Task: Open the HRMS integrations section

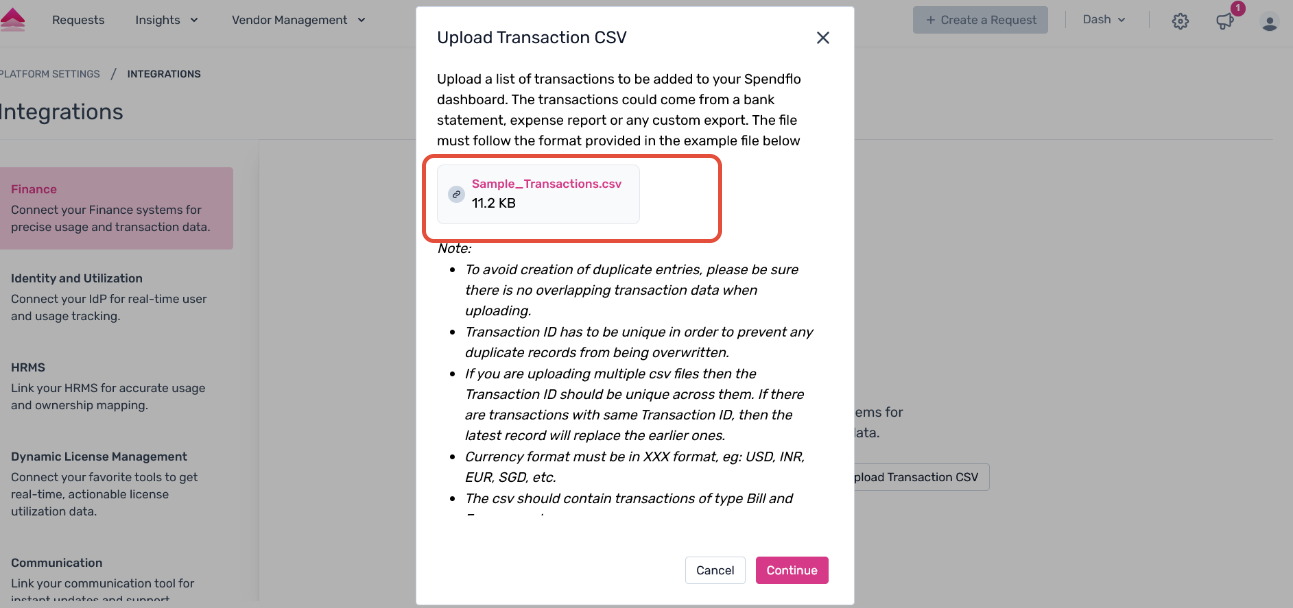Action: point(115,386)
